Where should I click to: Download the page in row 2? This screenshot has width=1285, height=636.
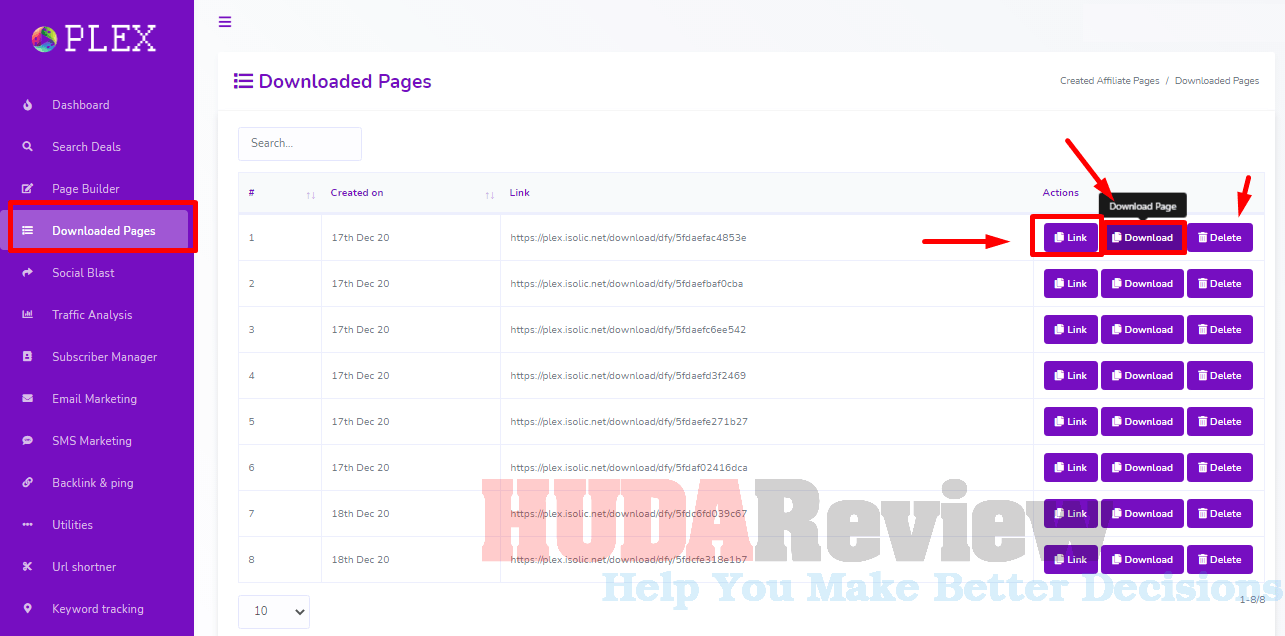coord(1142,284)
